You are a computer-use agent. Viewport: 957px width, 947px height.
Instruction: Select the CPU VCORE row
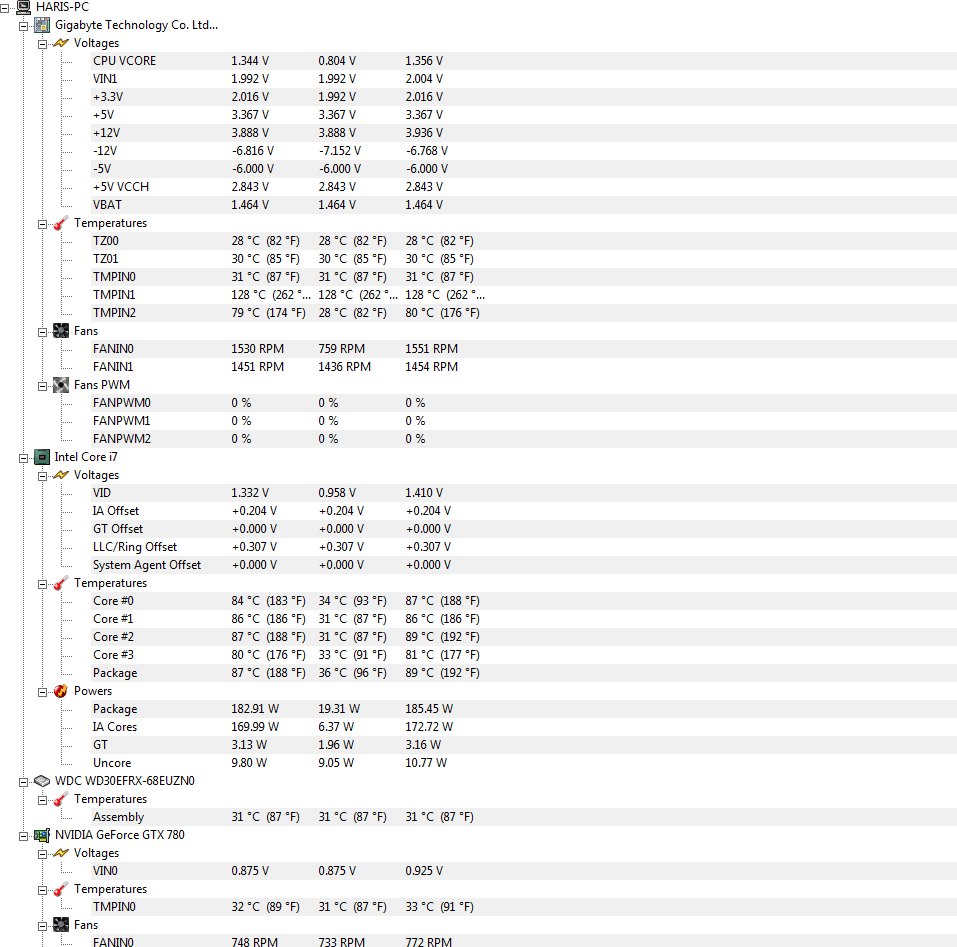(x=524, y=61)
